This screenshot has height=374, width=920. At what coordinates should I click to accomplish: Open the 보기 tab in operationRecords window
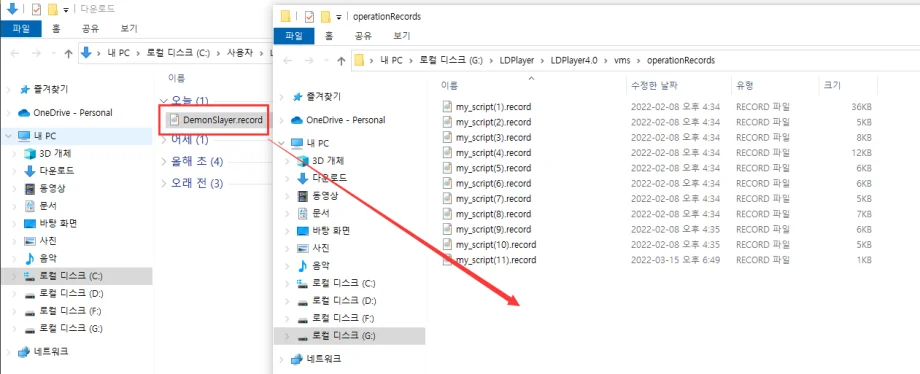tap(402, 36)
